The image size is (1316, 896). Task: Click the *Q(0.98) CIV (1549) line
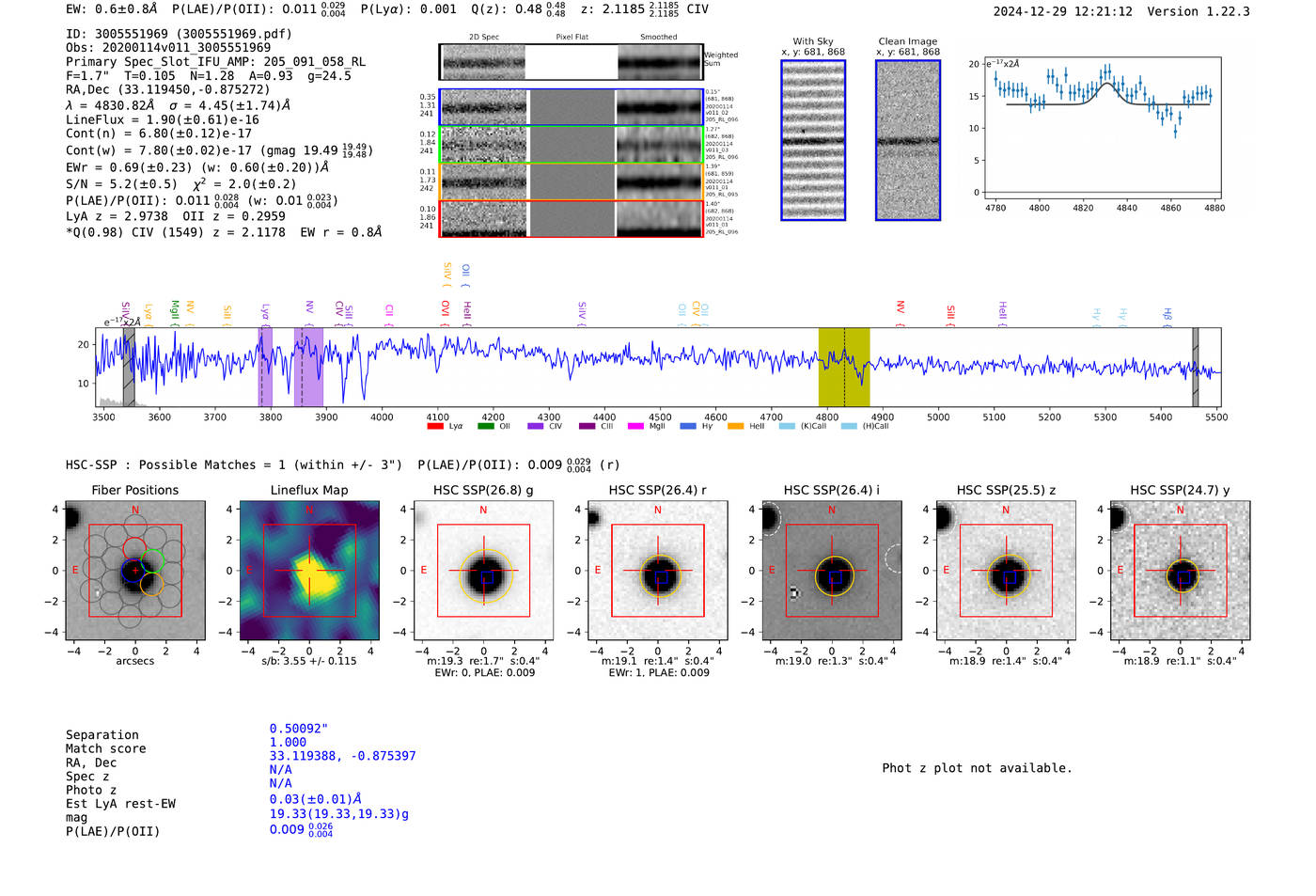[x=224, y=232]
